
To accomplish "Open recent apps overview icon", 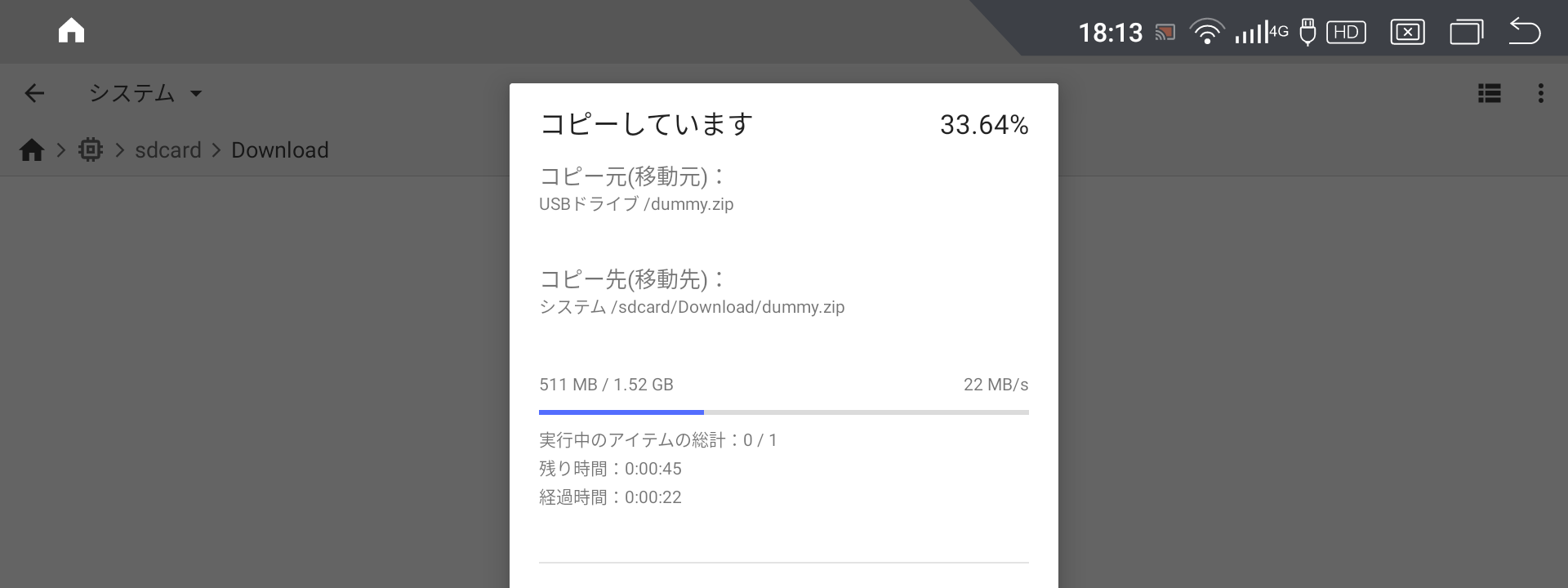I will [x=1467, y=32].
